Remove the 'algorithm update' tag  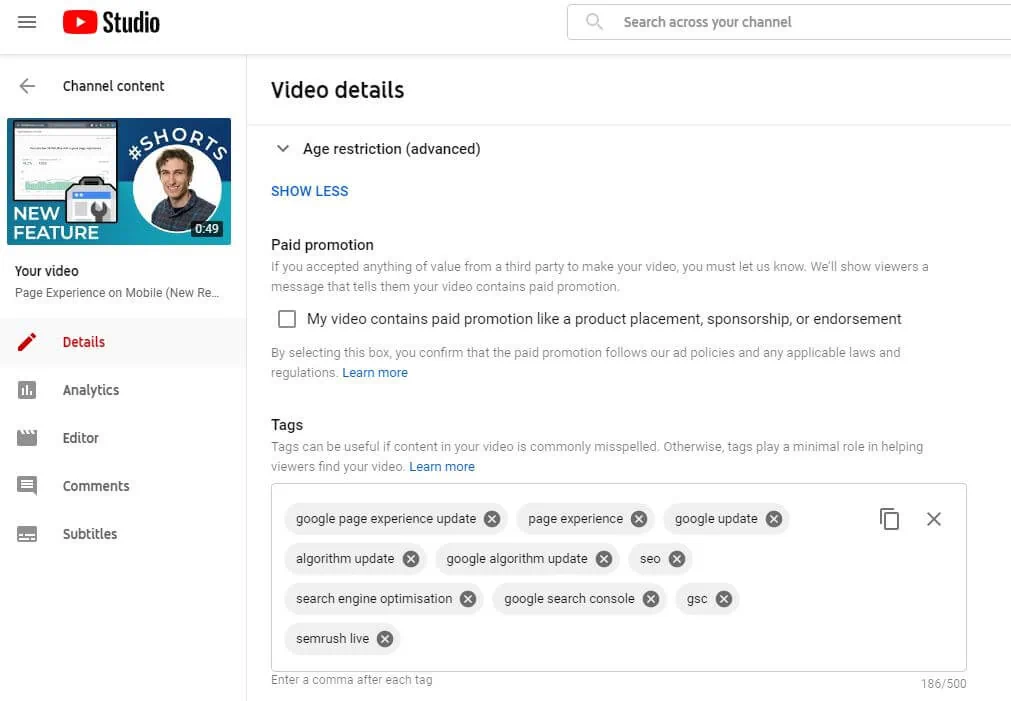coord(411,559)
